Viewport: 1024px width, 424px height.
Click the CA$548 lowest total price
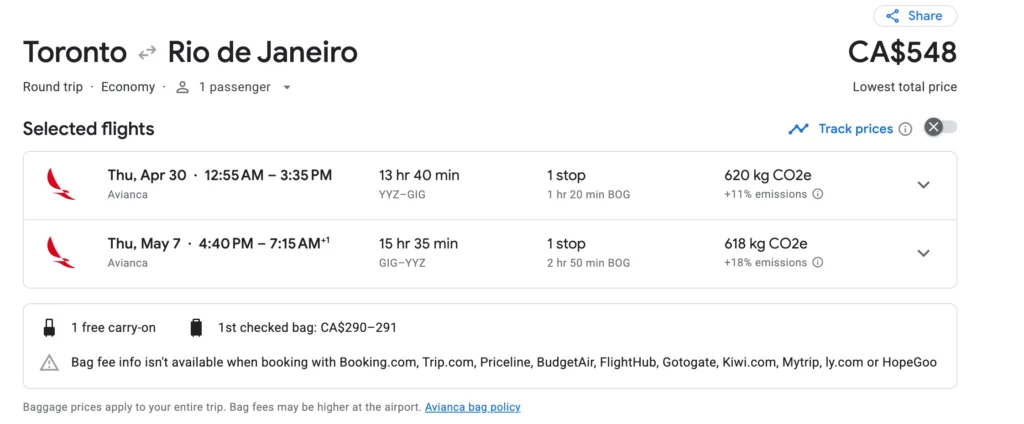point(902,52)
